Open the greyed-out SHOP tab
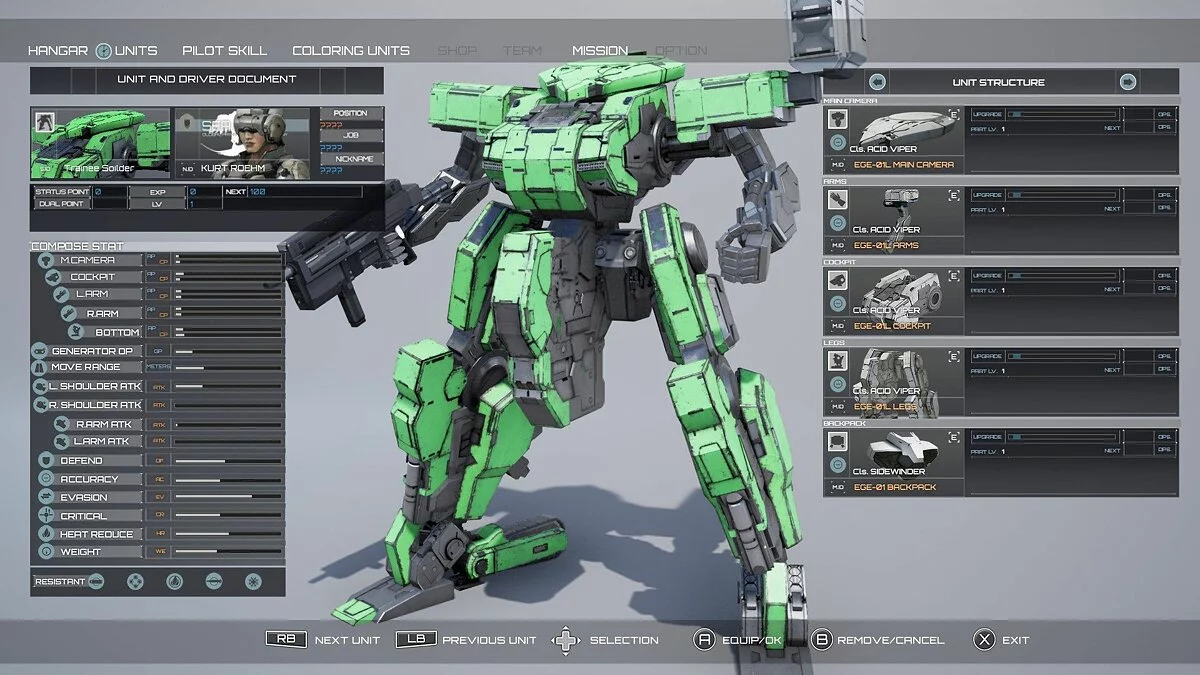 click(457, 50)
